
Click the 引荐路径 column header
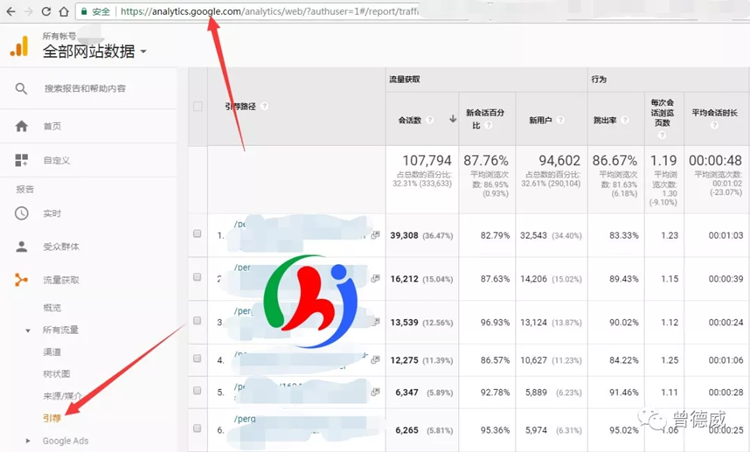pyautogui.click(x=241, y=106)
